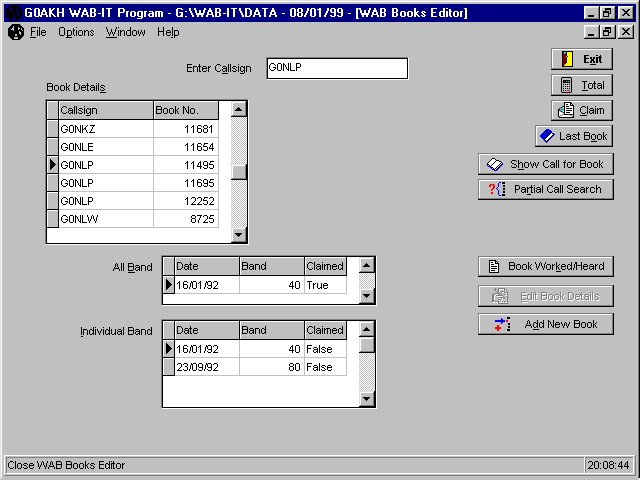Click the status bar clock 20:08:44
Screen dimensions: 640x480
pos(608,465)
